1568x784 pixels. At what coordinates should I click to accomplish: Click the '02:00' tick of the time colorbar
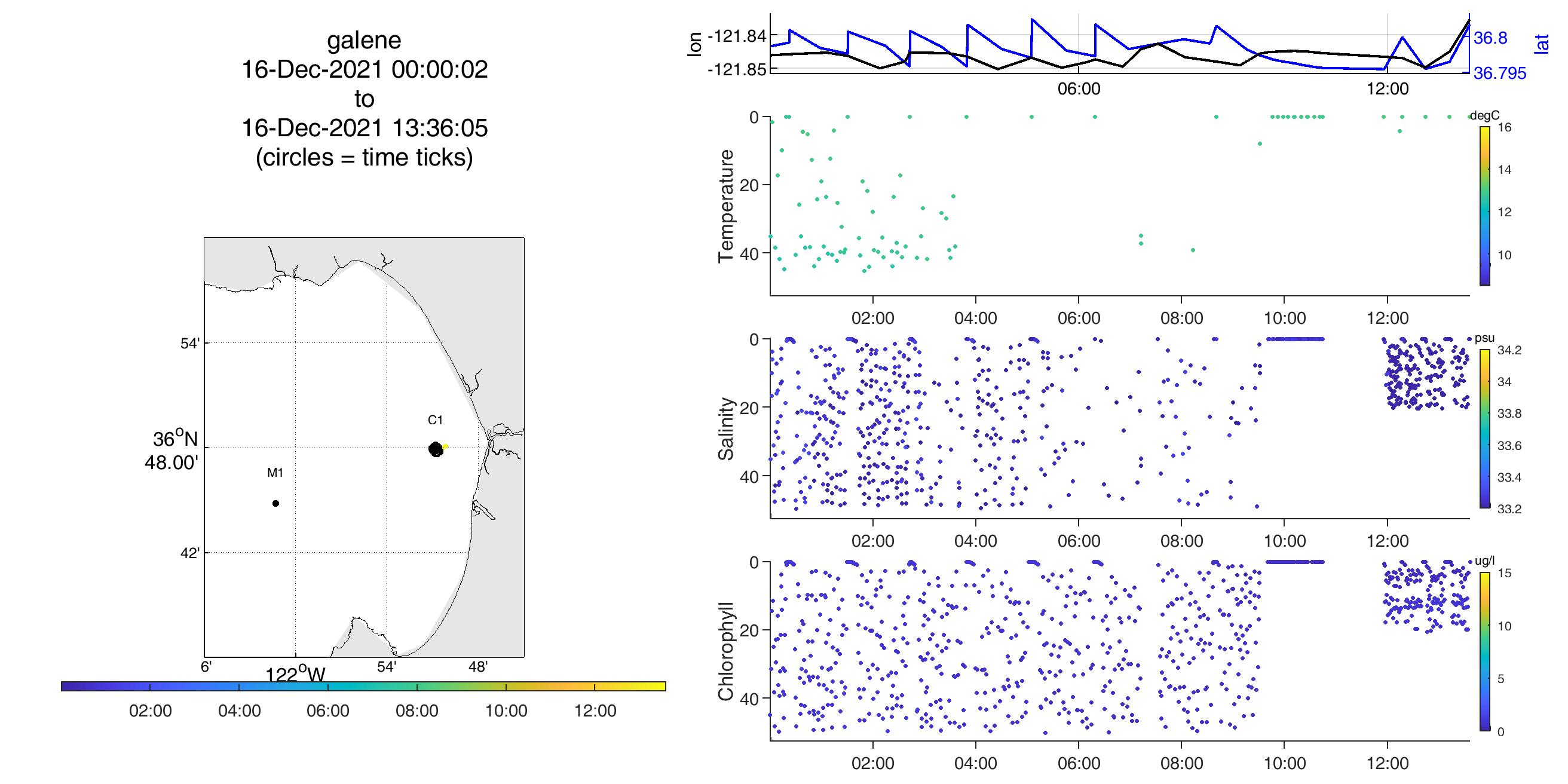coord(151,711)
